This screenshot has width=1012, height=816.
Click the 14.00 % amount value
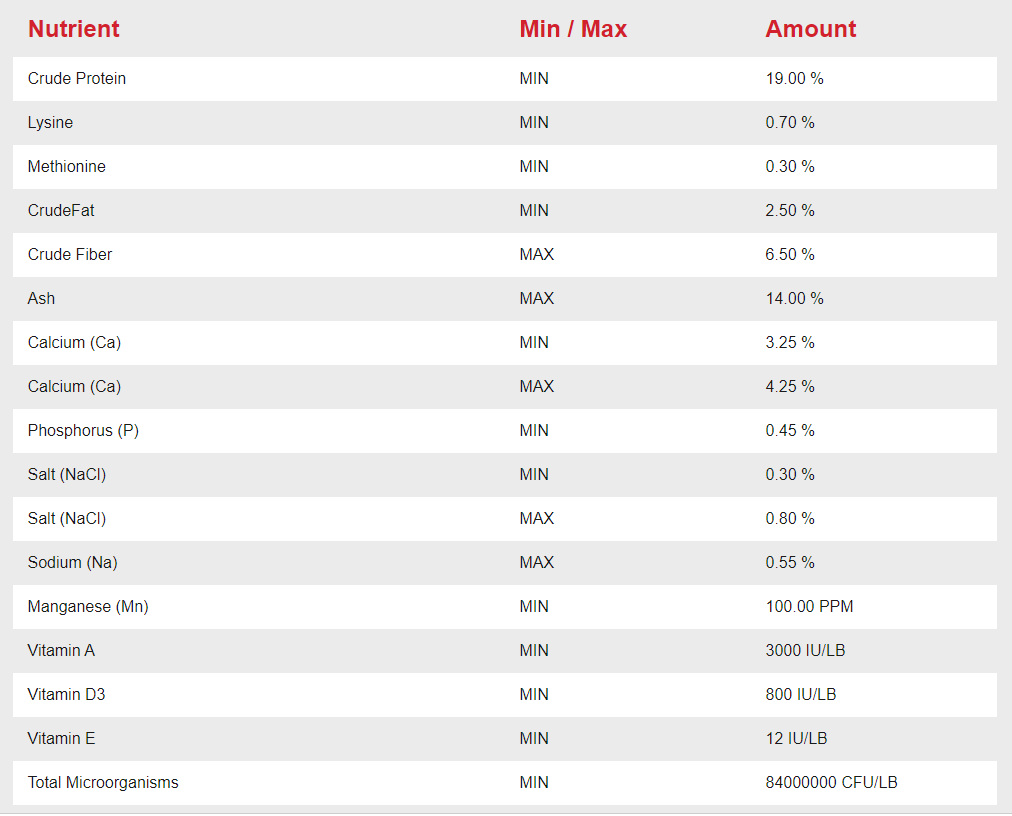pyautogui.click(x=794, y=298)
